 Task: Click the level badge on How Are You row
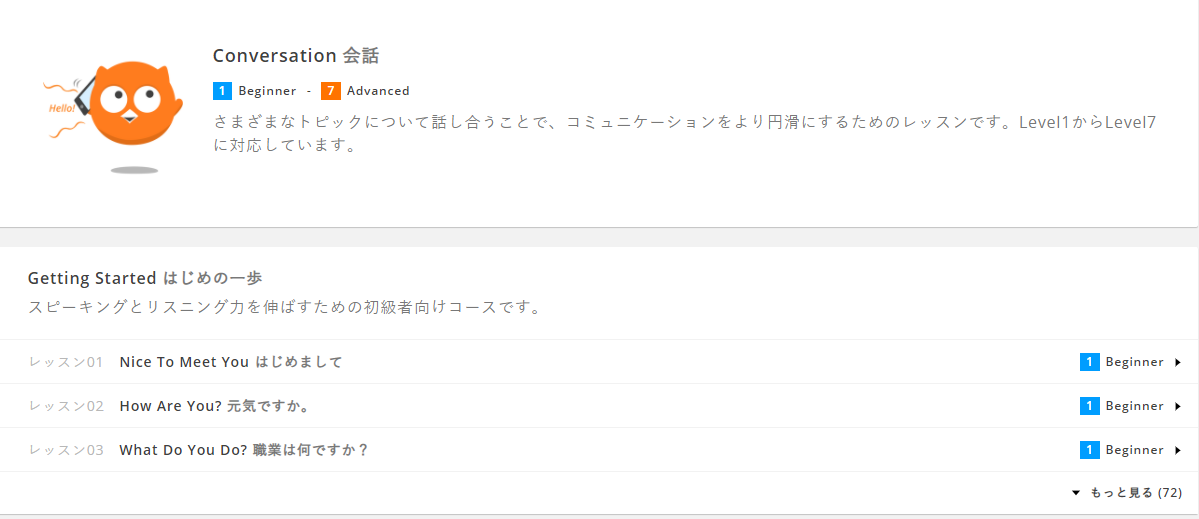(1089, 406)
